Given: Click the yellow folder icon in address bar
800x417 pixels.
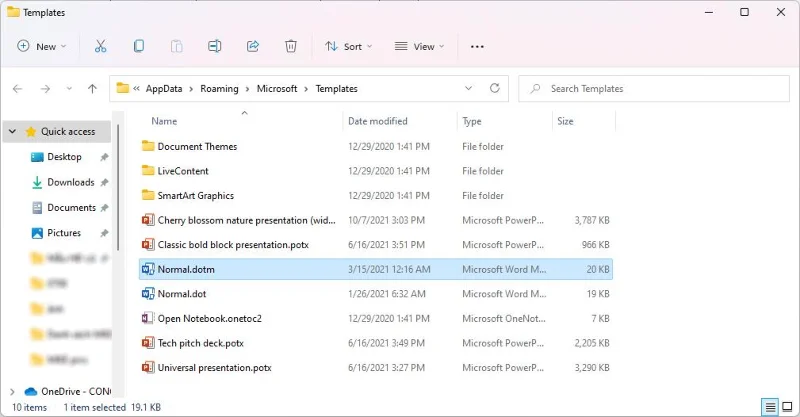Looking at the screenshot, I should coord(122,88).
